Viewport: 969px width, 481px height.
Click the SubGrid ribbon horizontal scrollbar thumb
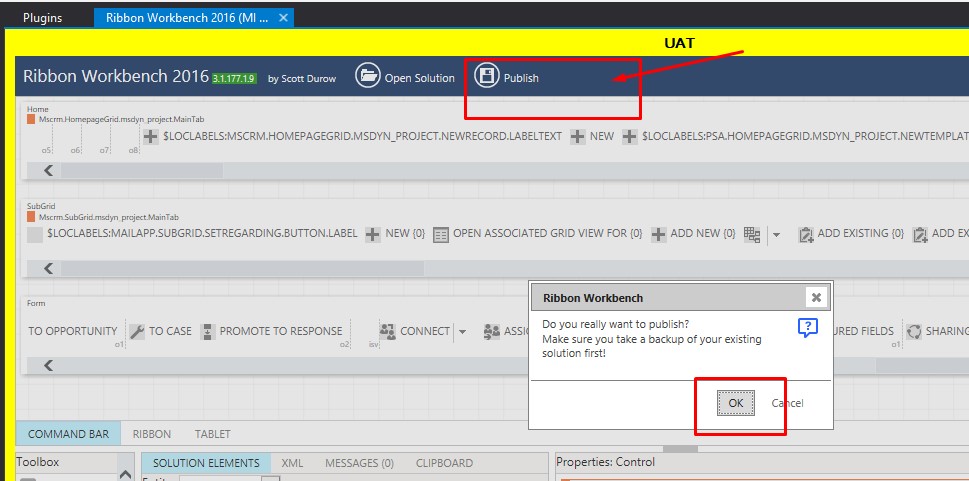point(242,268)
